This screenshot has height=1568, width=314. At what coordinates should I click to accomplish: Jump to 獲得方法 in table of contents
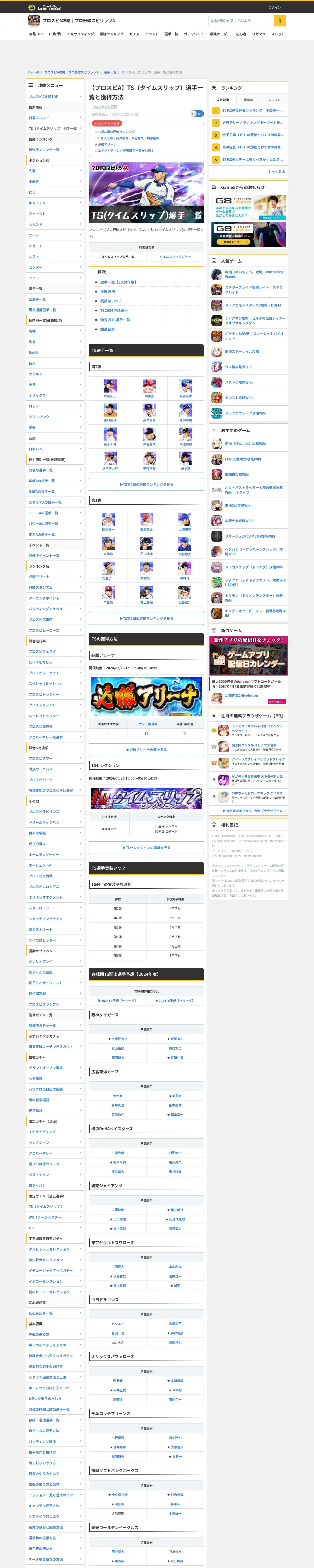[x=107, y=292]
